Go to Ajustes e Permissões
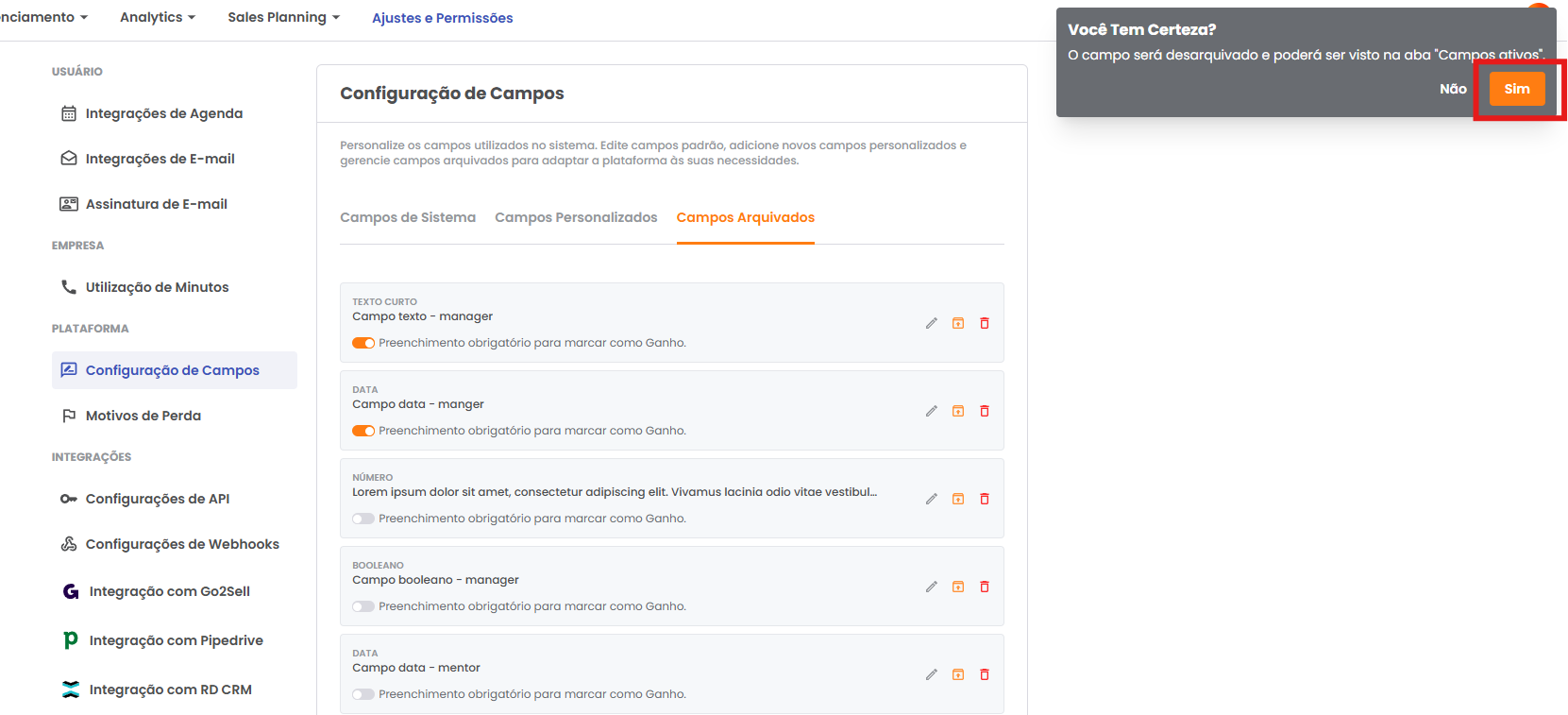 (x=442, y=18)
